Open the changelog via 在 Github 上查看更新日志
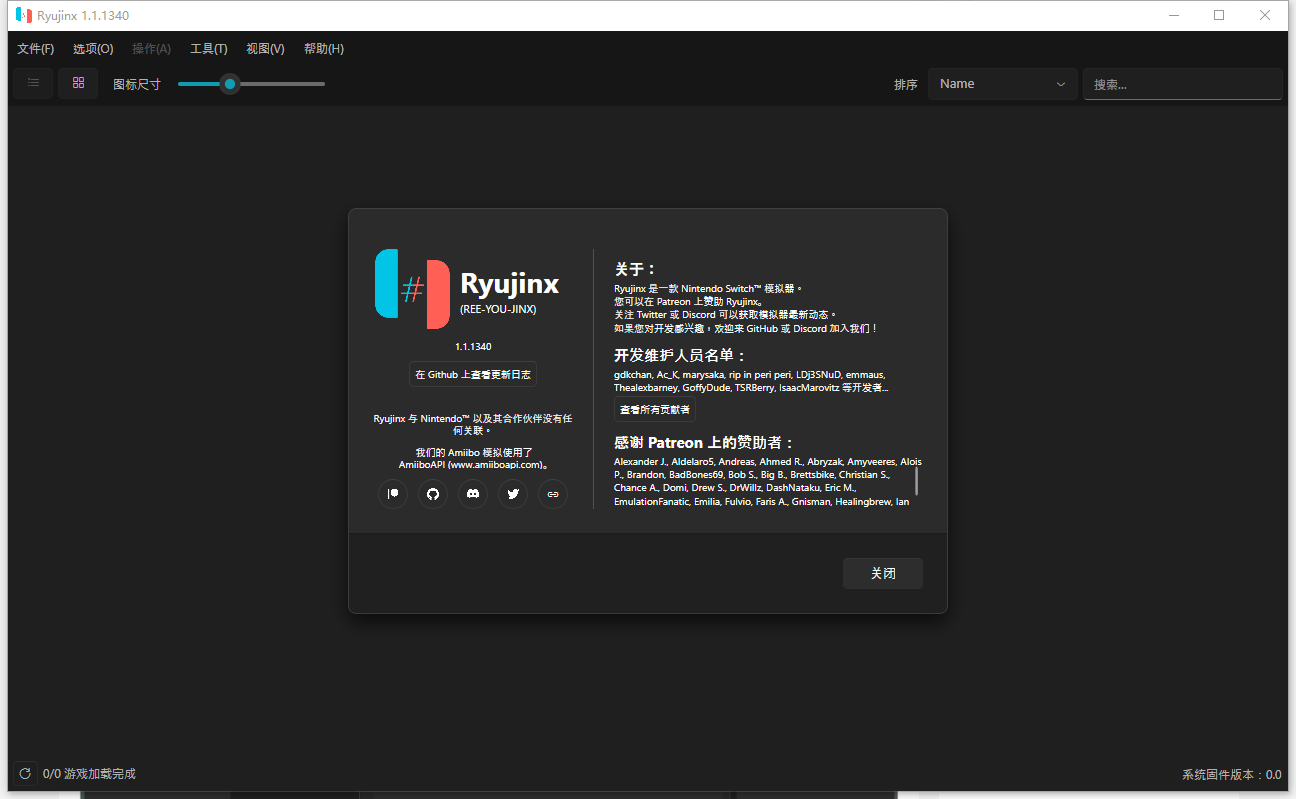 pos(472,373)
